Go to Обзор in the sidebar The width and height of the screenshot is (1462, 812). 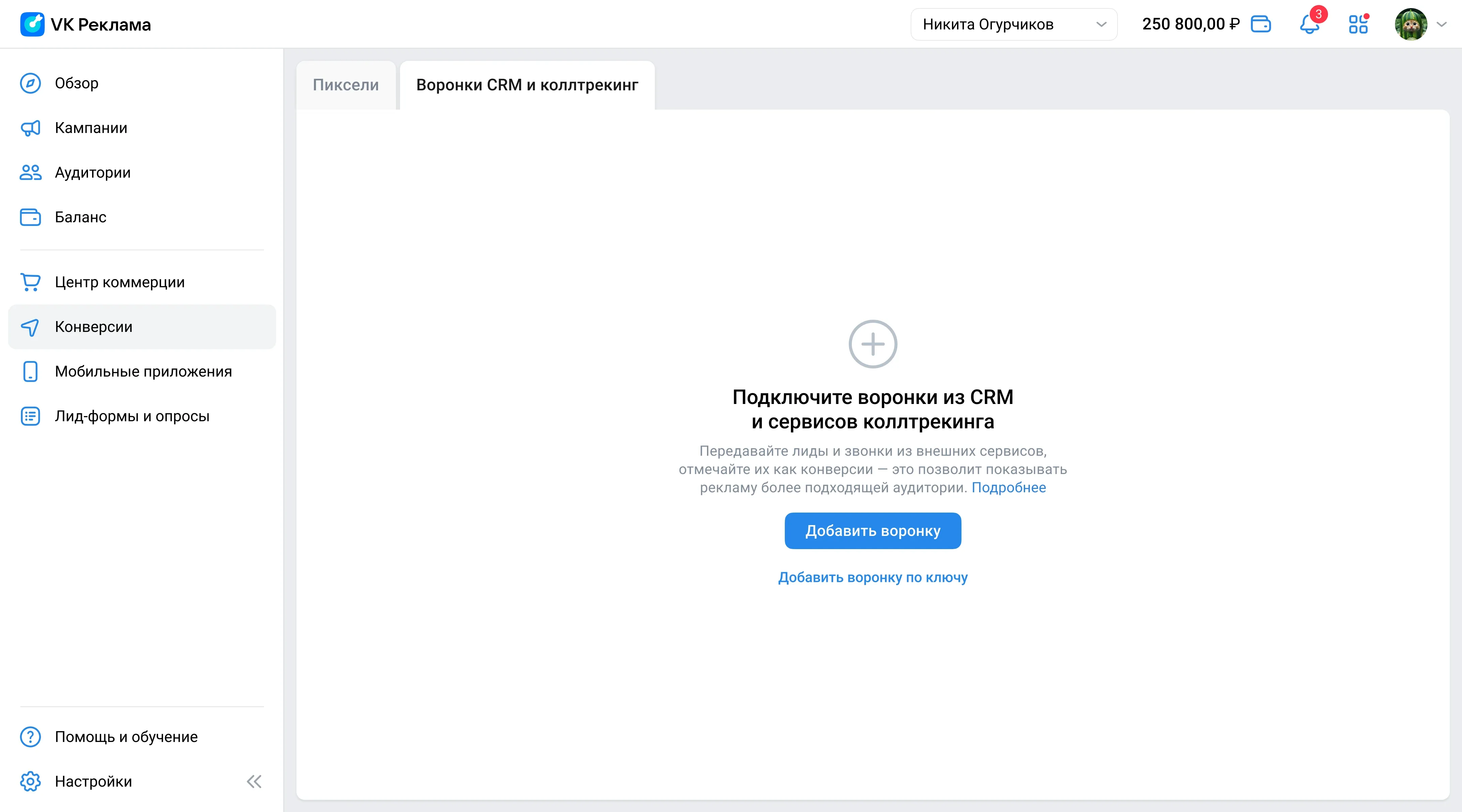coord(142,84)
